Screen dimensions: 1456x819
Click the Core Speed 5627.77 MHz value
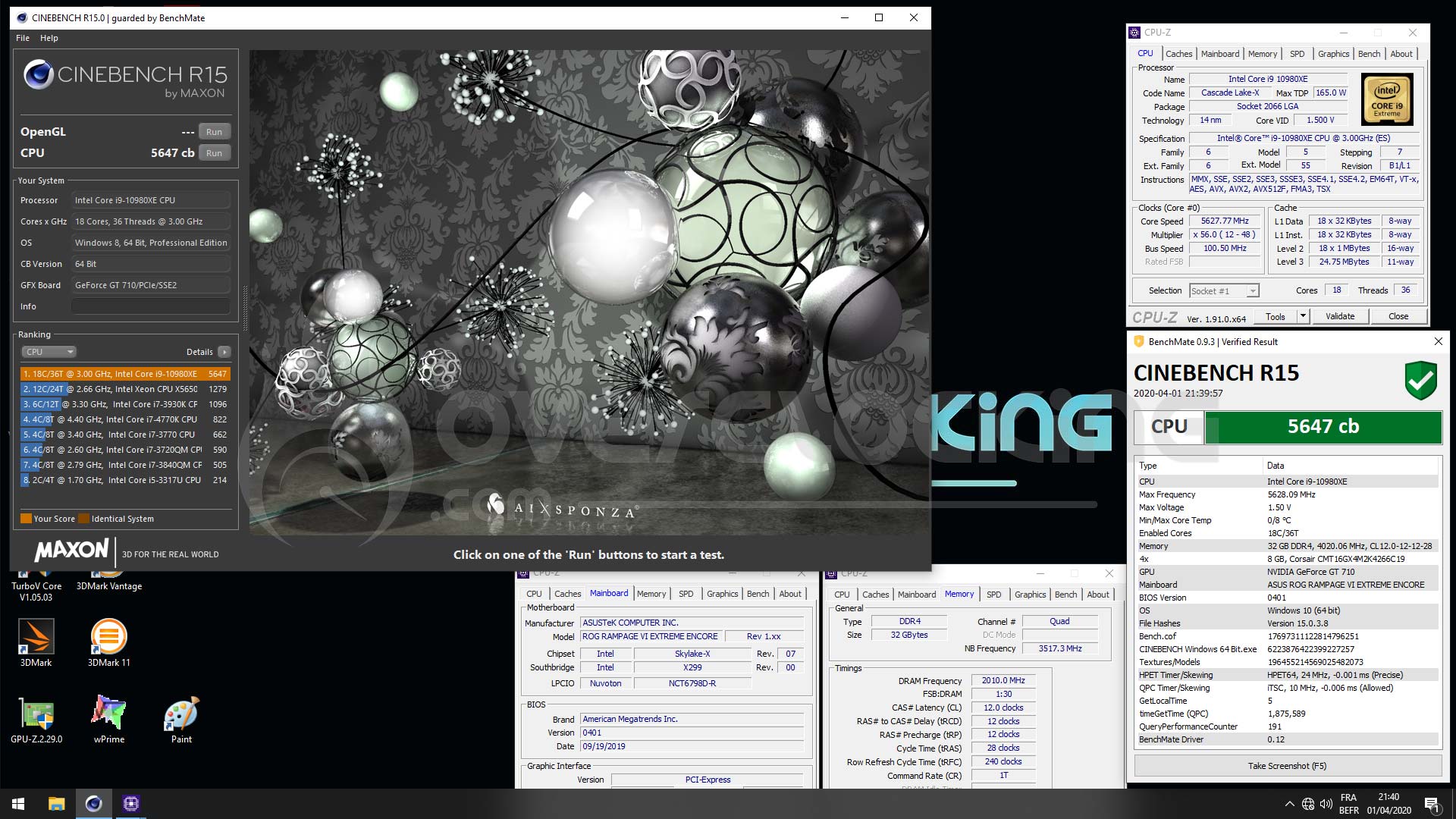[1225, 221]
